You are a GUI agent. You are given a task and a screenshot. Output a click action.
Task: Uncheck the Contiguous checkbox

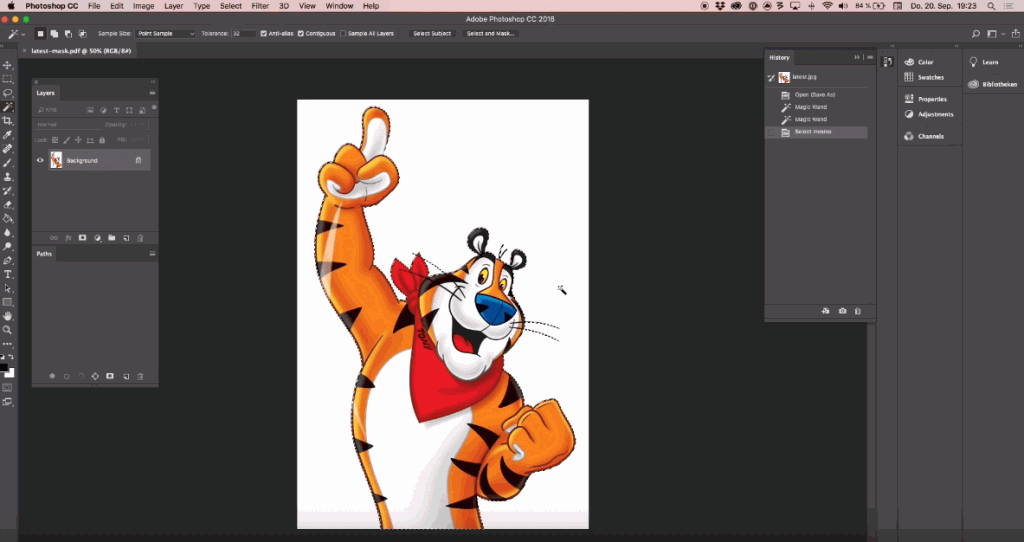pos(301,33)
